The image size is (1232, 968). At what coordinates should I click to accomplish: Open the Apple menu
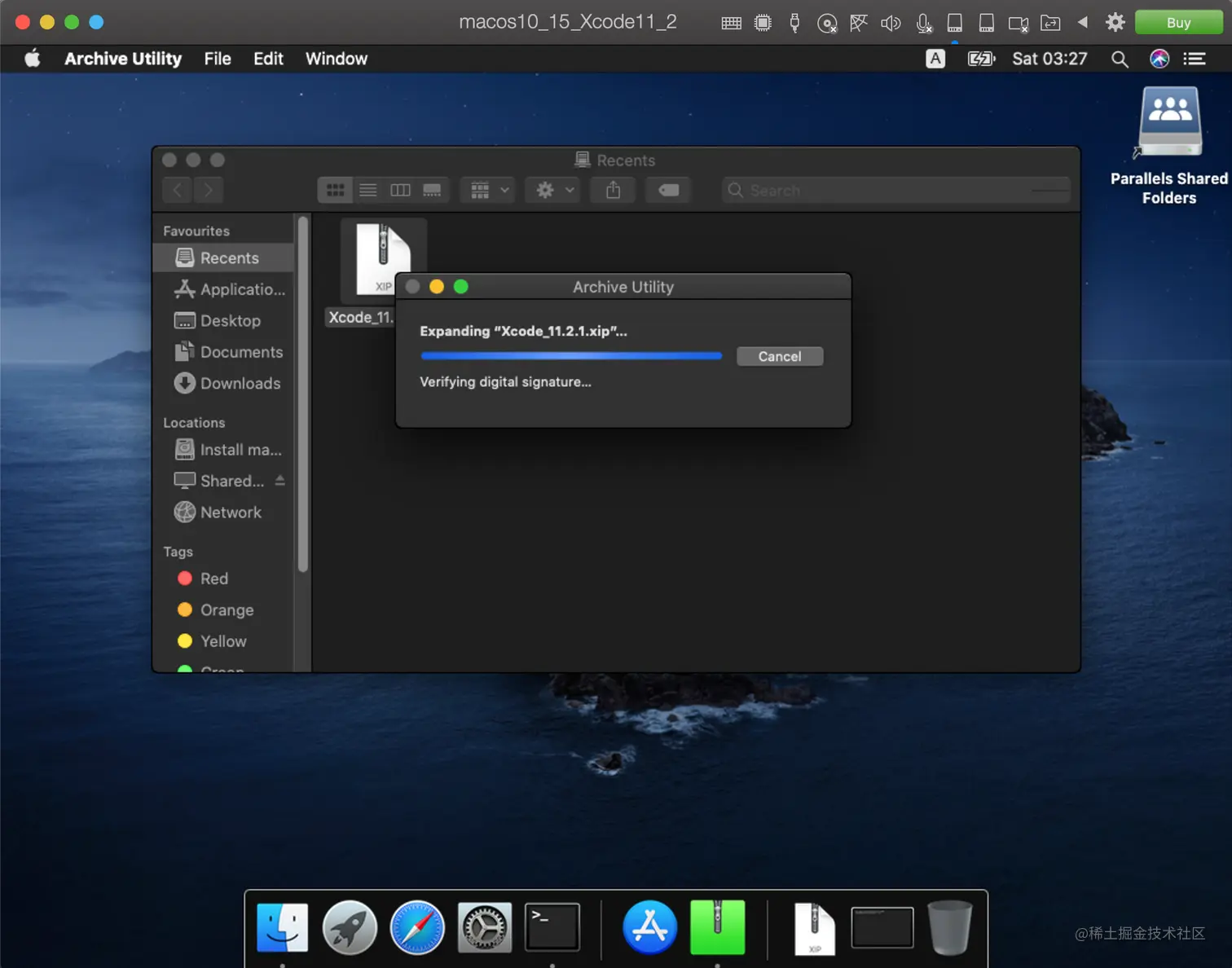pyautogui.click(x=33, y=59)
